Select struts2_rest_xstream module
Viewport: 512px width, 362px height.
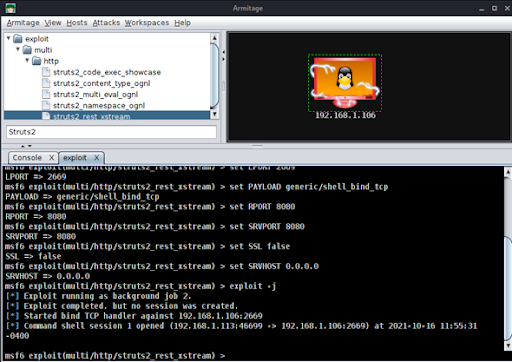(x=92, y=116)
